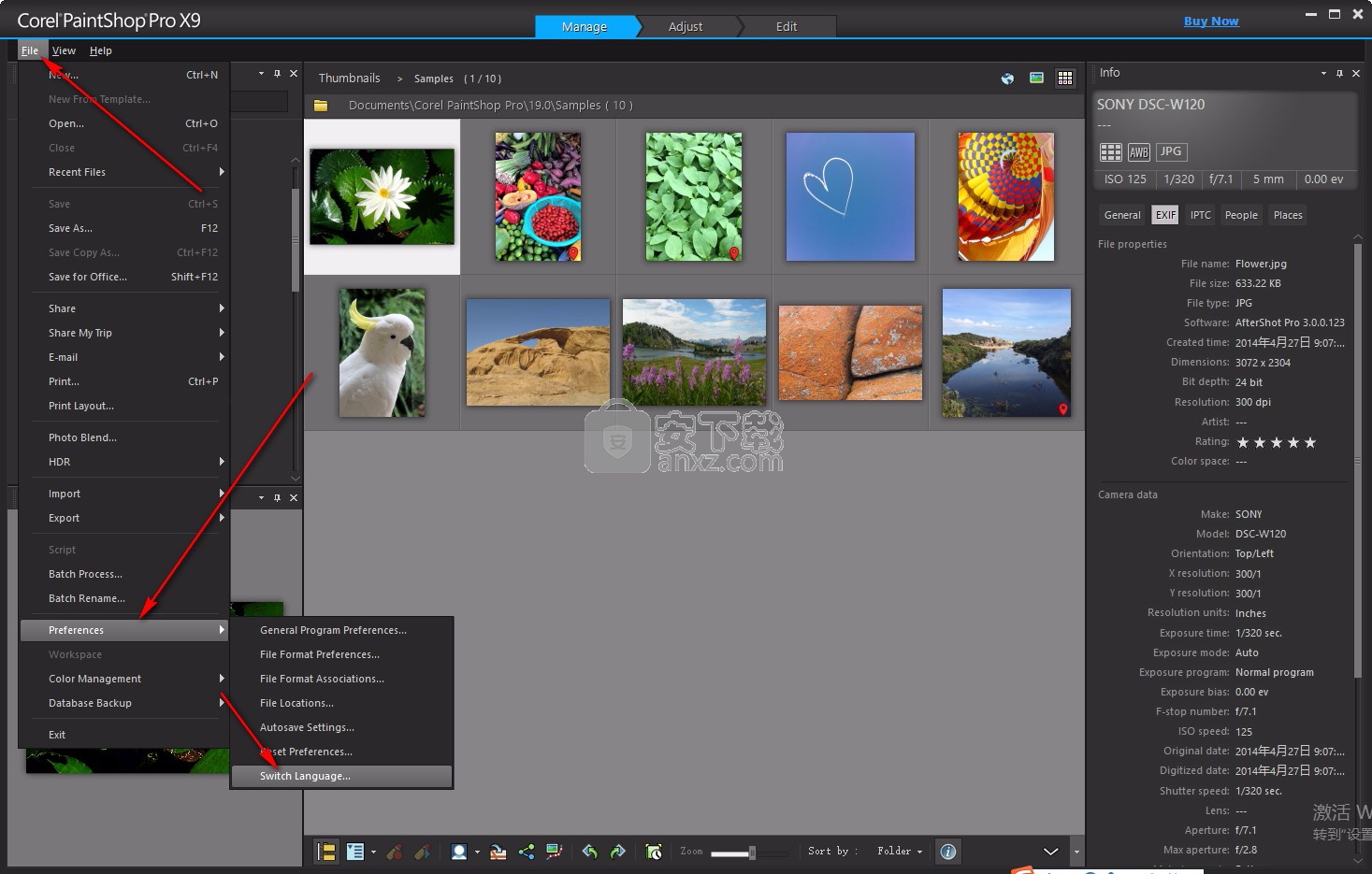Toggle the Navigation panel icon in bottom toolbar
This screenshot has width=1372, height=874.
326,852
